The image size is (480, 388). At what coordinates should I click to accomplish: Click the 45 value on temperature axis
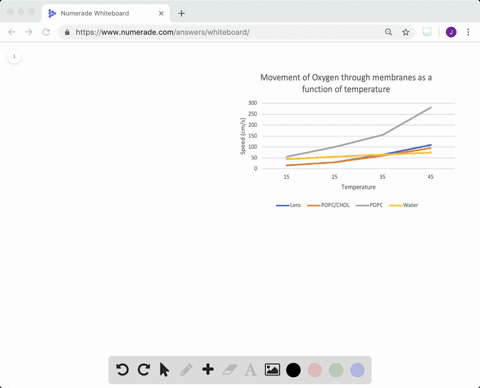(x=431, y=177)
